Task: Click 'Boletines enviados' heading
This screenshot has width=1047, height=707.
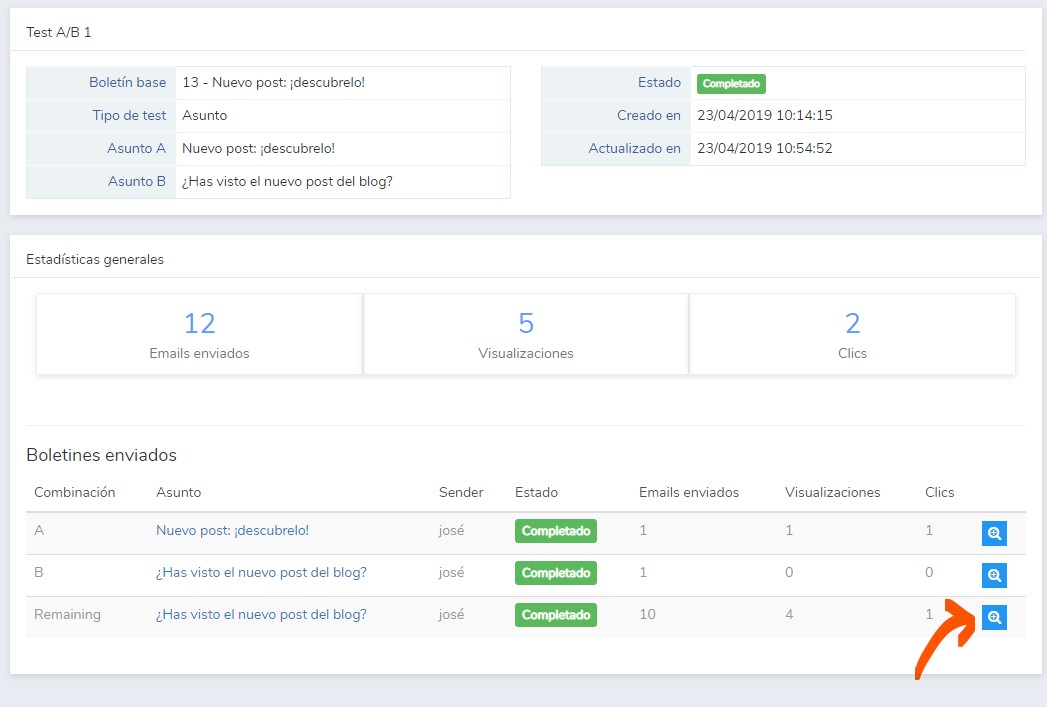Action: (x=101, y=455)
